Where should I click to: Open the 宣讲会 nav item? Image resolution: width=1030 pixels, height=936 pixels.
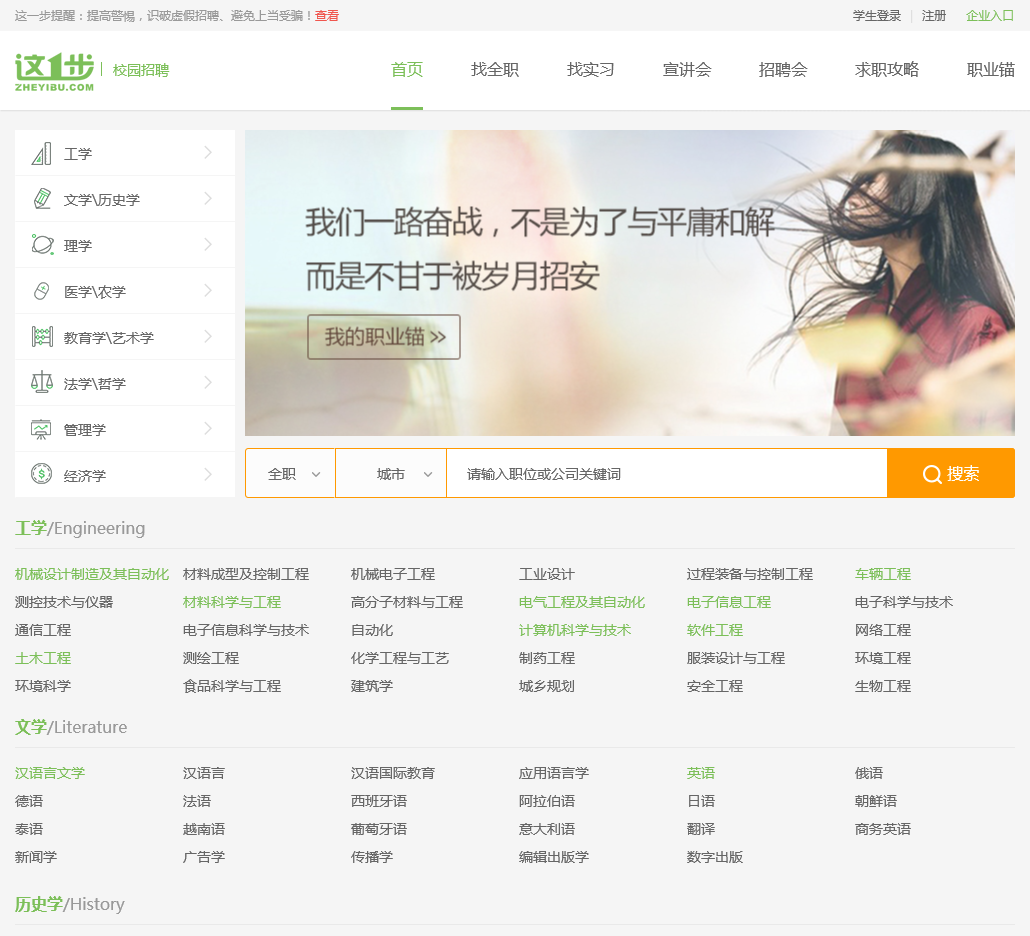[686, 70]
